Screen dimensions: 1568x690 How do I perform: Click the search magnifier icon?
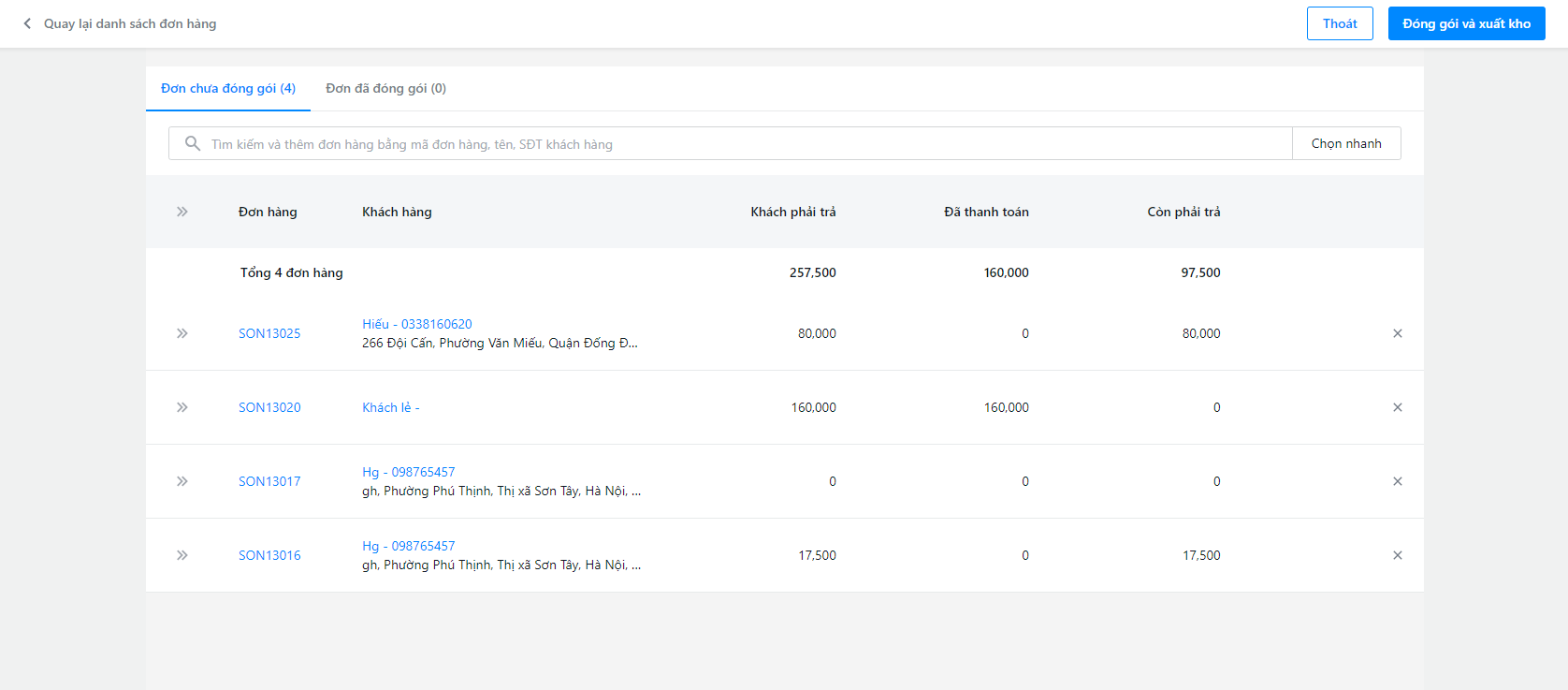tap(193, 143)
